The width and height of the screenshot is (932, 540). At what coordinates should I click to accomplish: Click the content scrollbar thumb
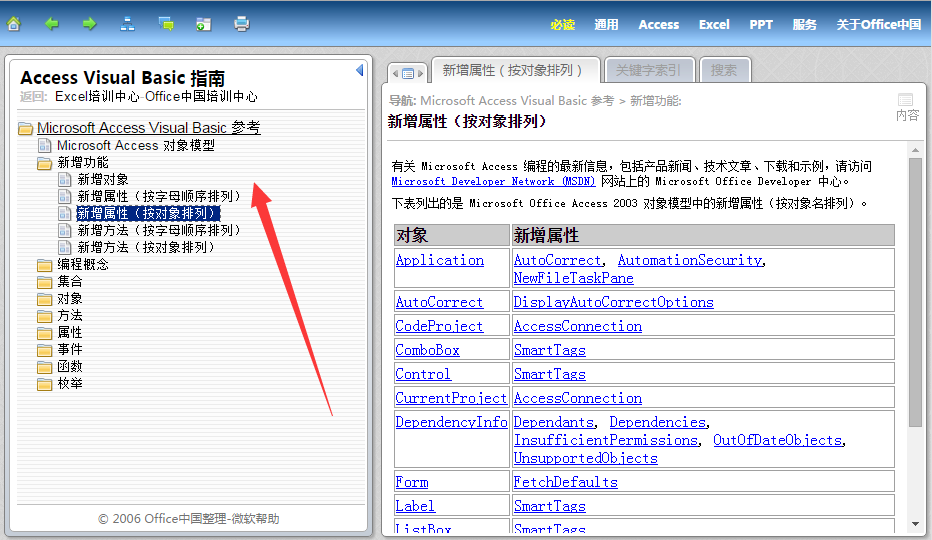pos(915,293)
